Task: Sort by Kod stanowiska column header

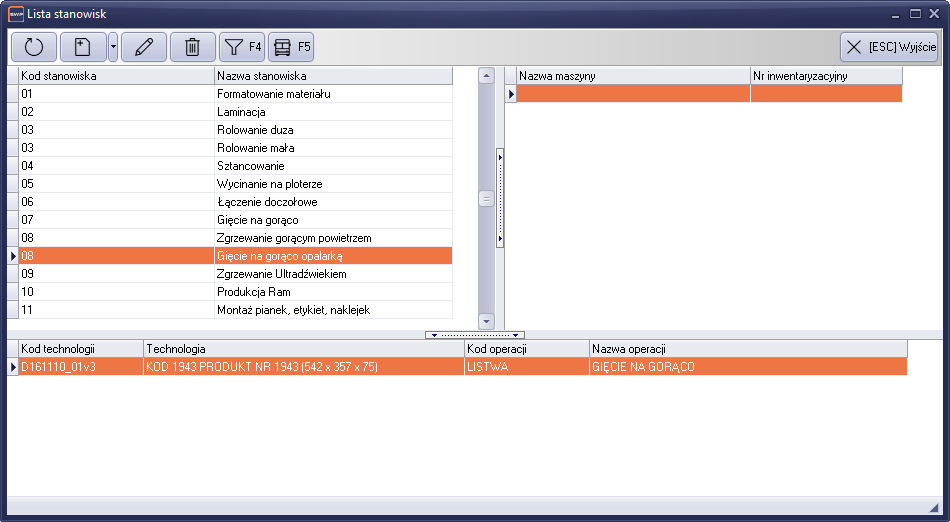Action: point(116,76)
